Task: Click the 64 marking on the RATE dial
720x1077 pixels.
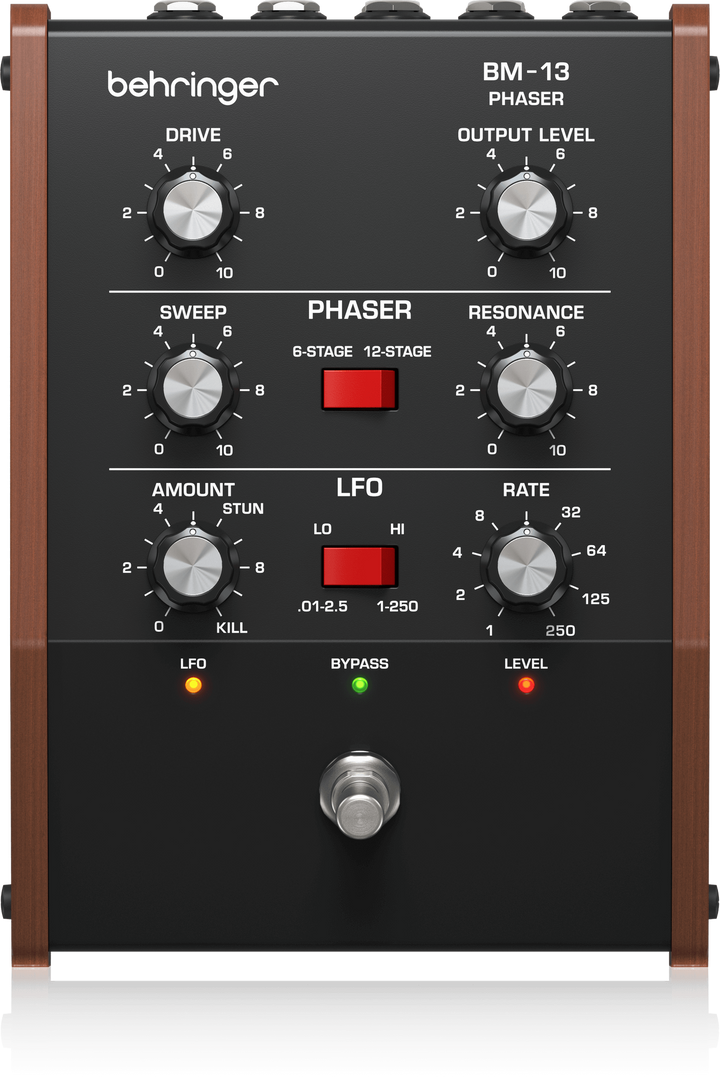Action: (596, 551)
